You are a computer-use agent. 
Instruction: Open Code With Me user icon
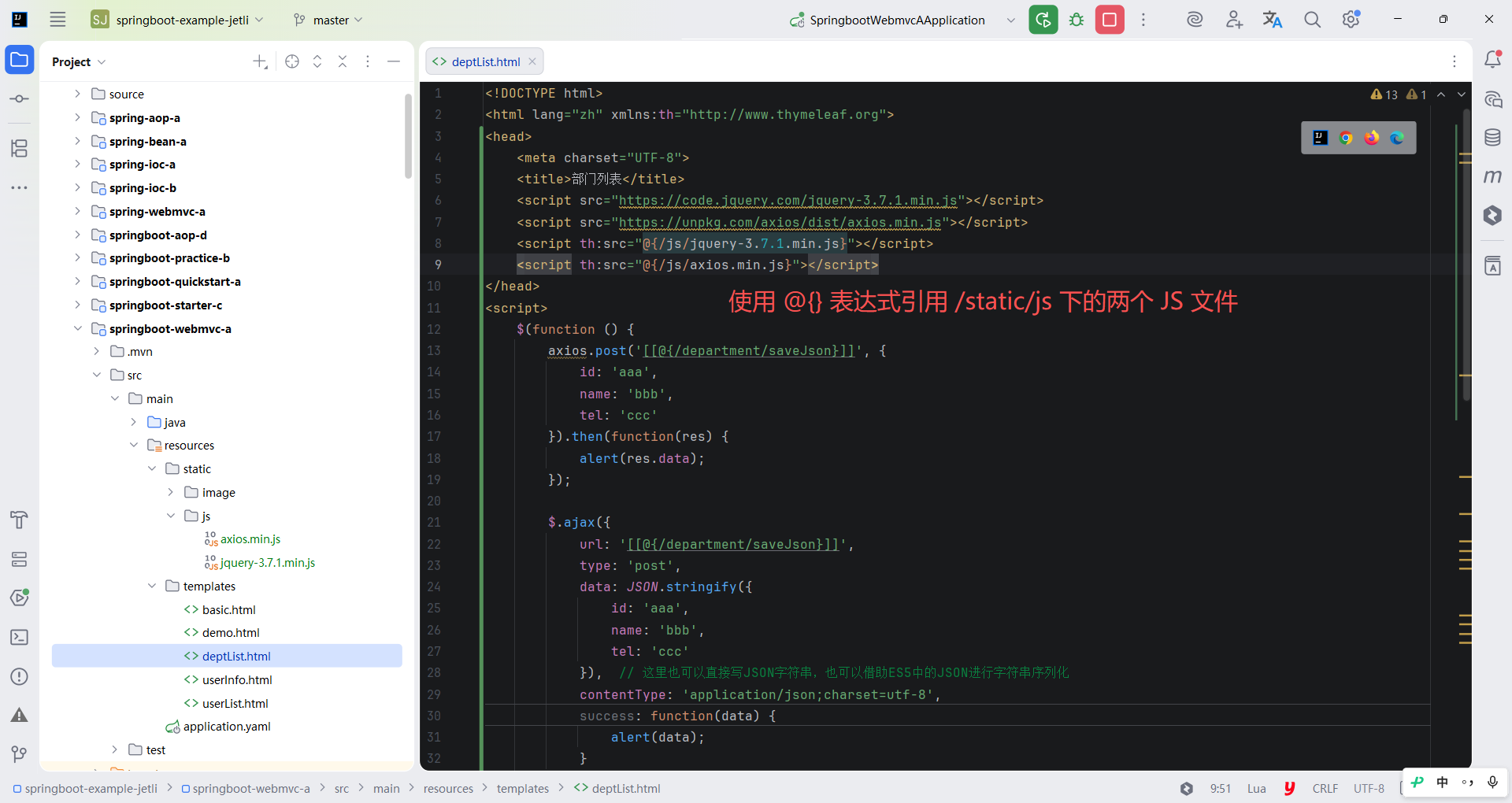[x=1234, y=20]
